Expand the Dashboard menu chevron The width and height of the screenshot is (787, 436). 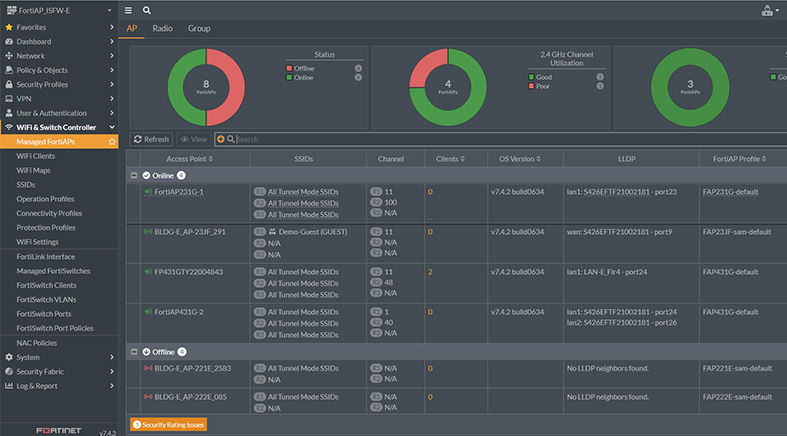pyautogui.click(x=111, y=42)
